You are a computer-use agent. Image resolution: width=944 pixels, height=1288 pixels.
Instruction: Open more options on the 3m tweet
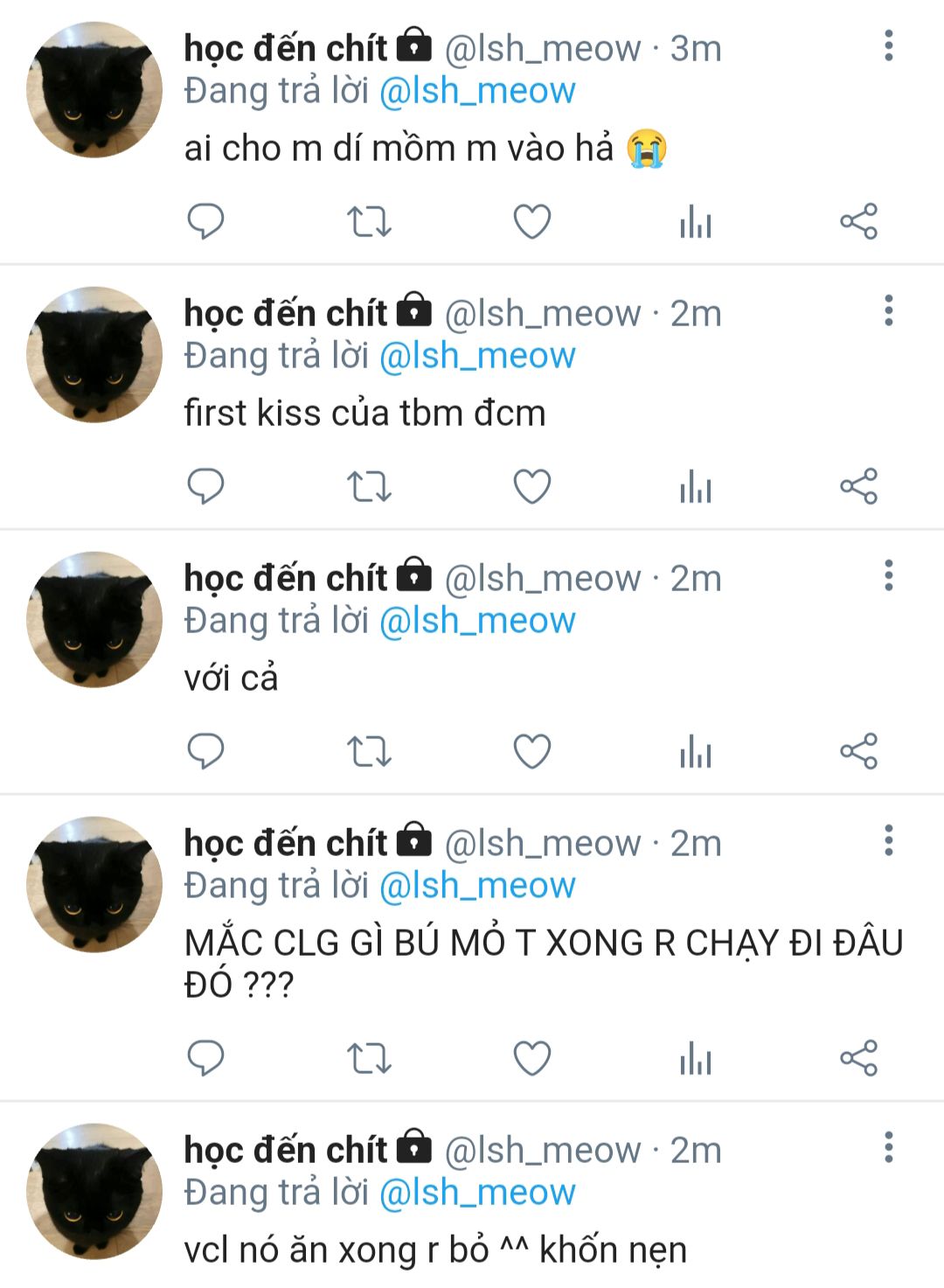pos(889,45)
